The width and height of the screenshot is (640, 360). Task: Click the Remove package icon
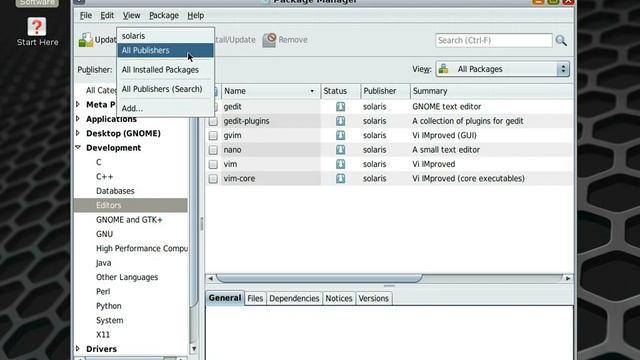tap(269, 40)
